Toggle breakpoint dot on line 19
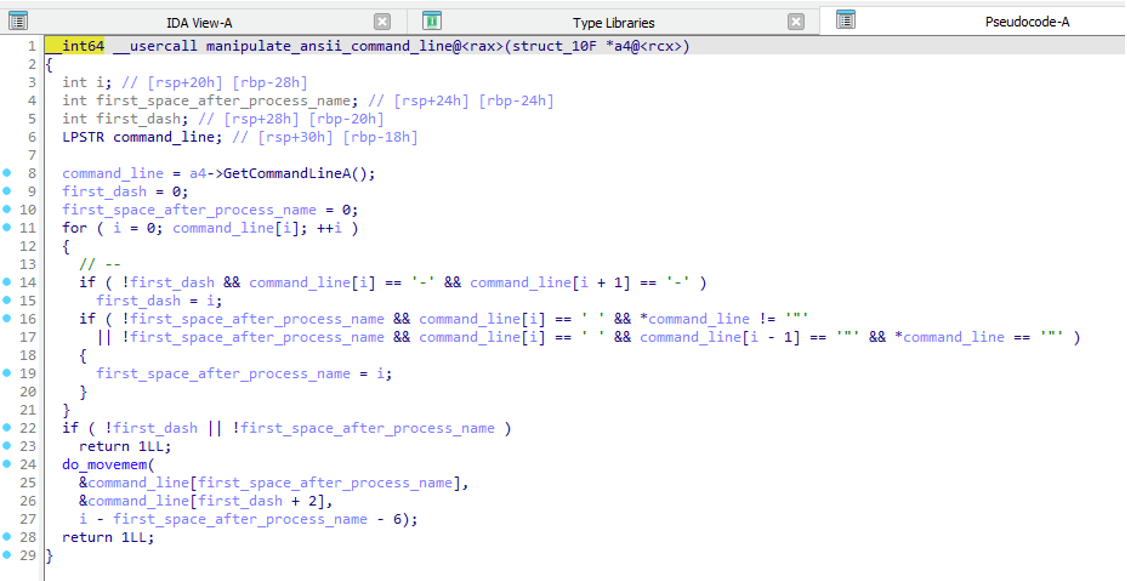Image resolution: width=1127 pixels, height=581 pixels. pos(7,372)
